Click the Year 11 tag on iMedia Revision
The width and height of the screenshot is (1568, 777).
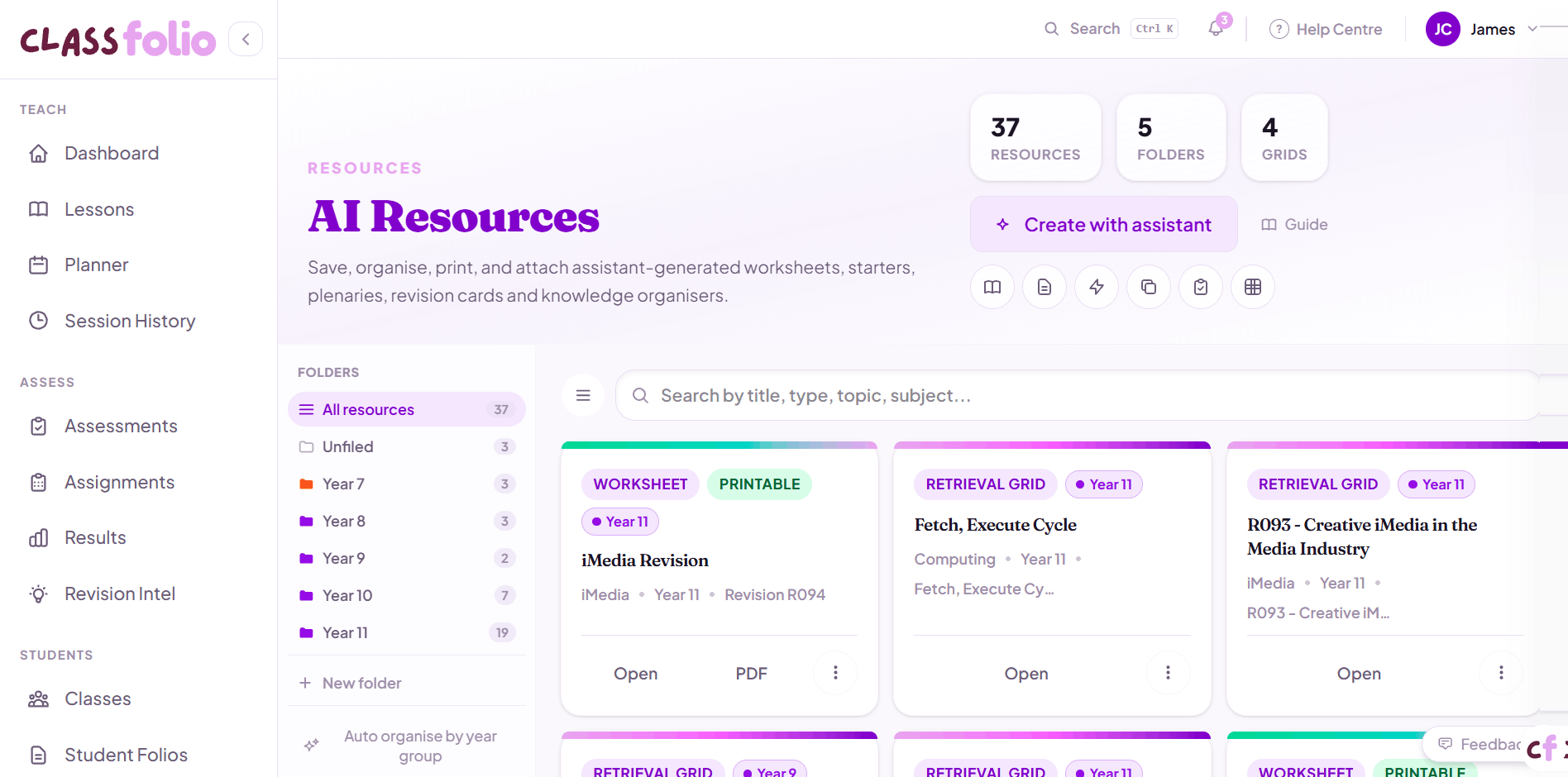(620, 522)
